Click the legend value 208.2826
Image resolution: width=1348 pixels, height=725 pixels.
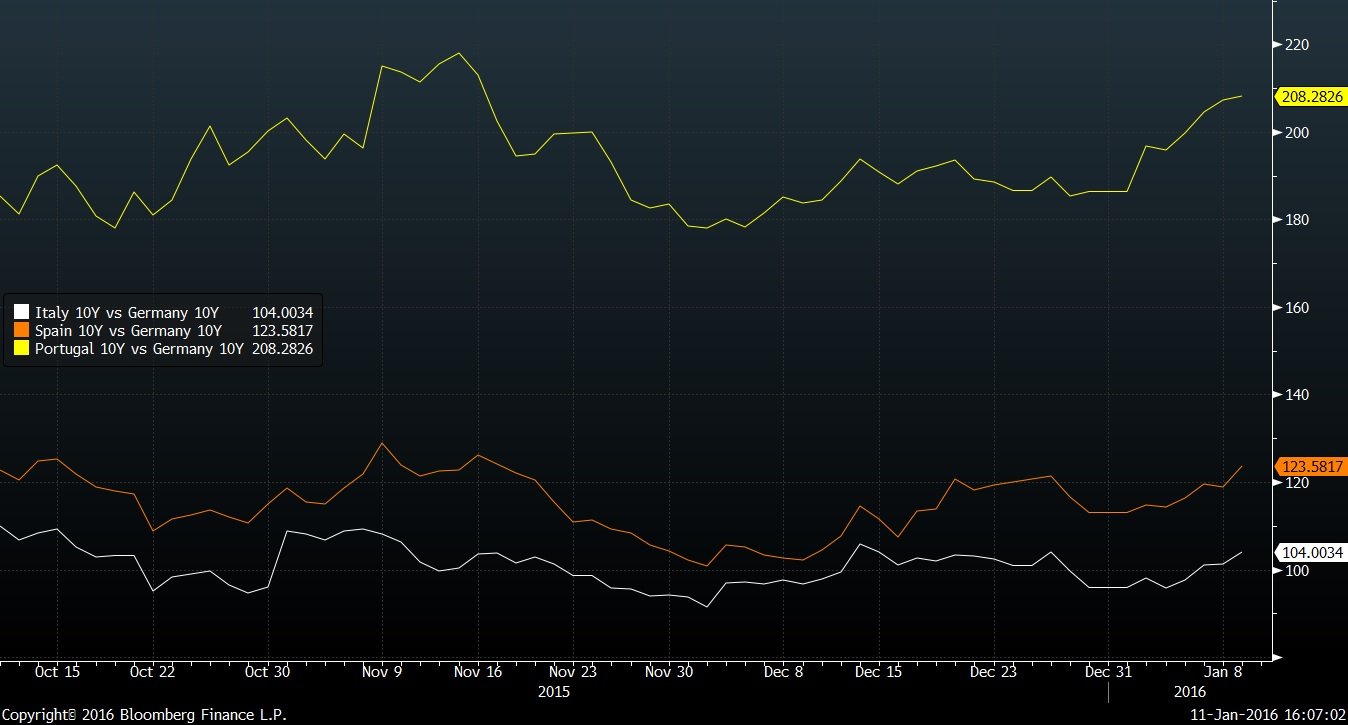click(282, 349)
